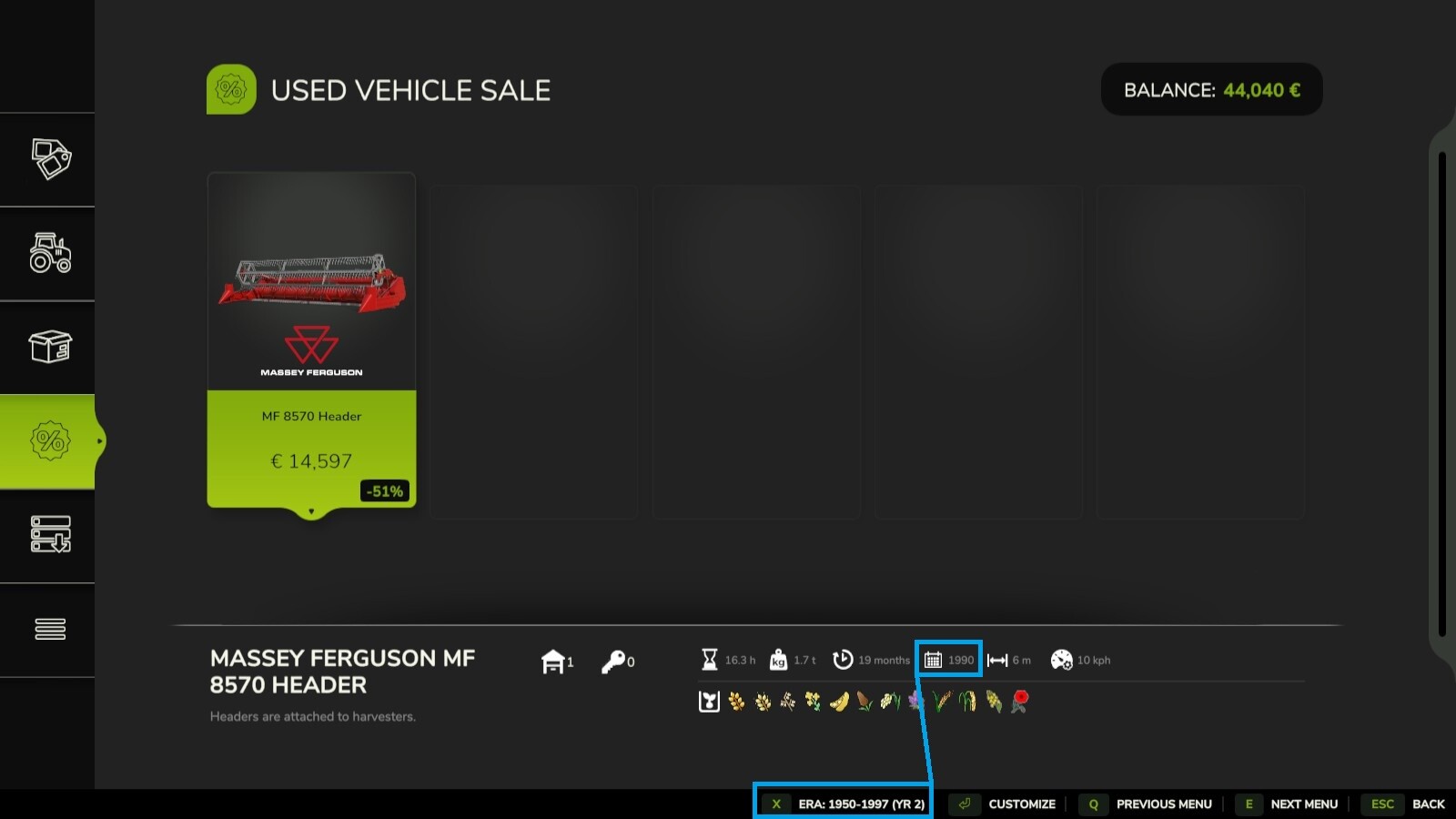Open the tractor vehicles sidebar category
Screen dimensions: 1456x819
pyautogui.click(x=50, y=253)
